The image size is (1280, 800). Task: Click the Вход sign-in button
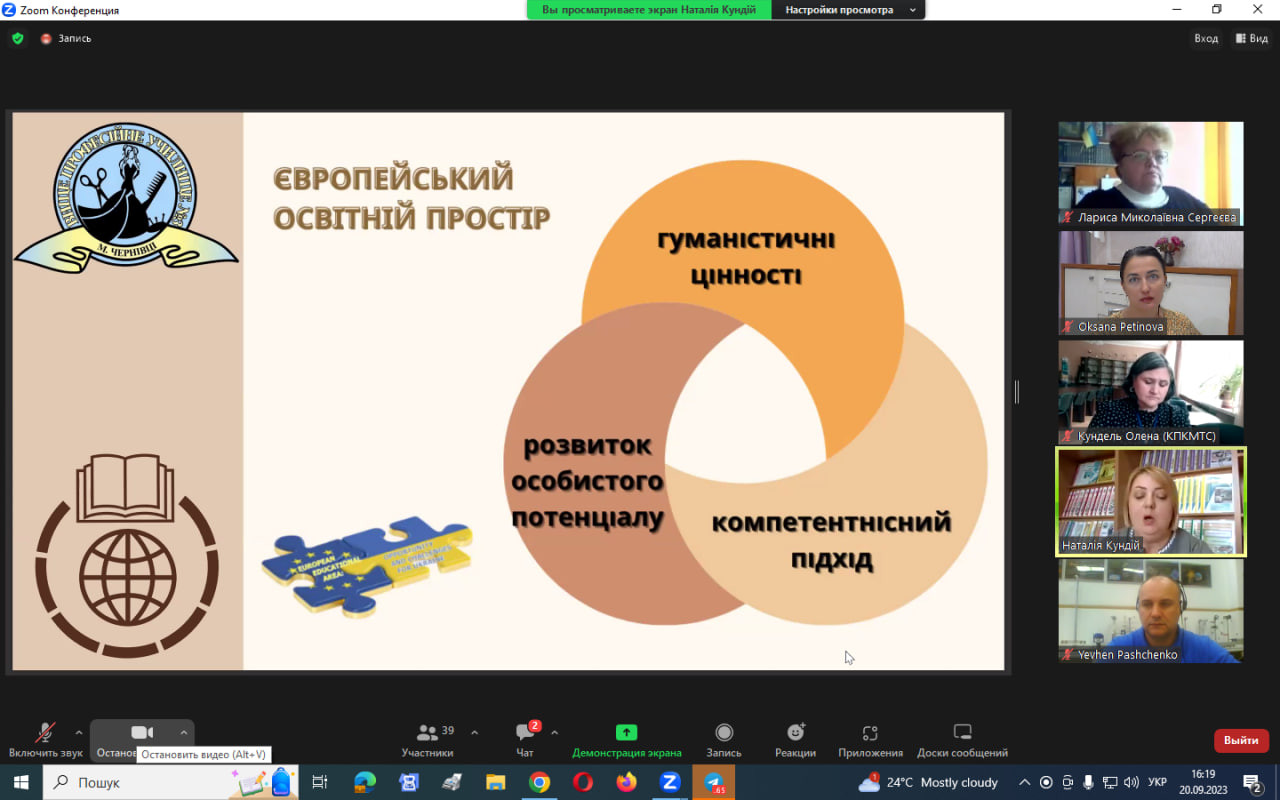pos(1206,38)
